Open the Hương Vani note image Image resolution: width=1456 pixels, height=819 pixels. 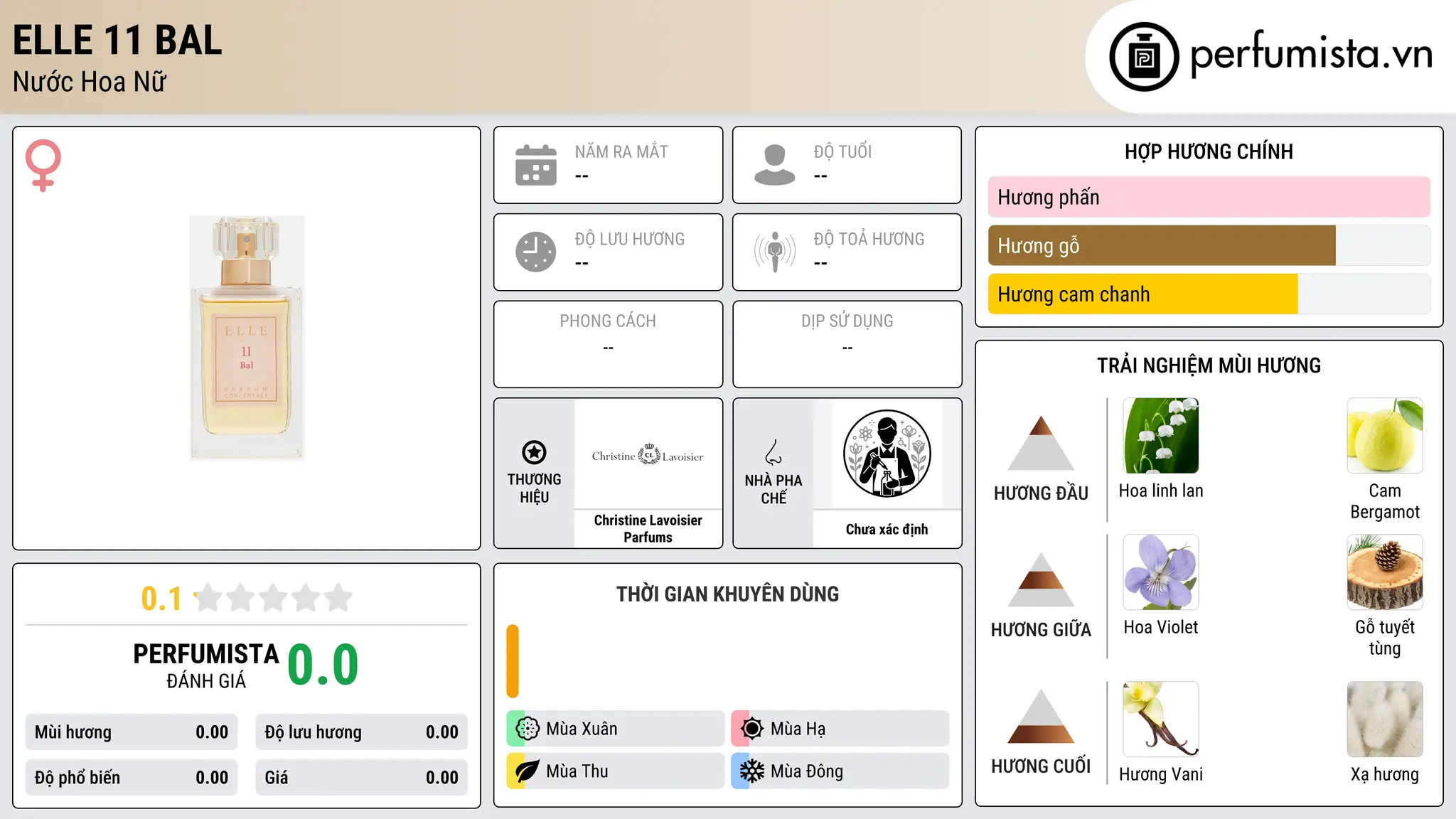1161,719
